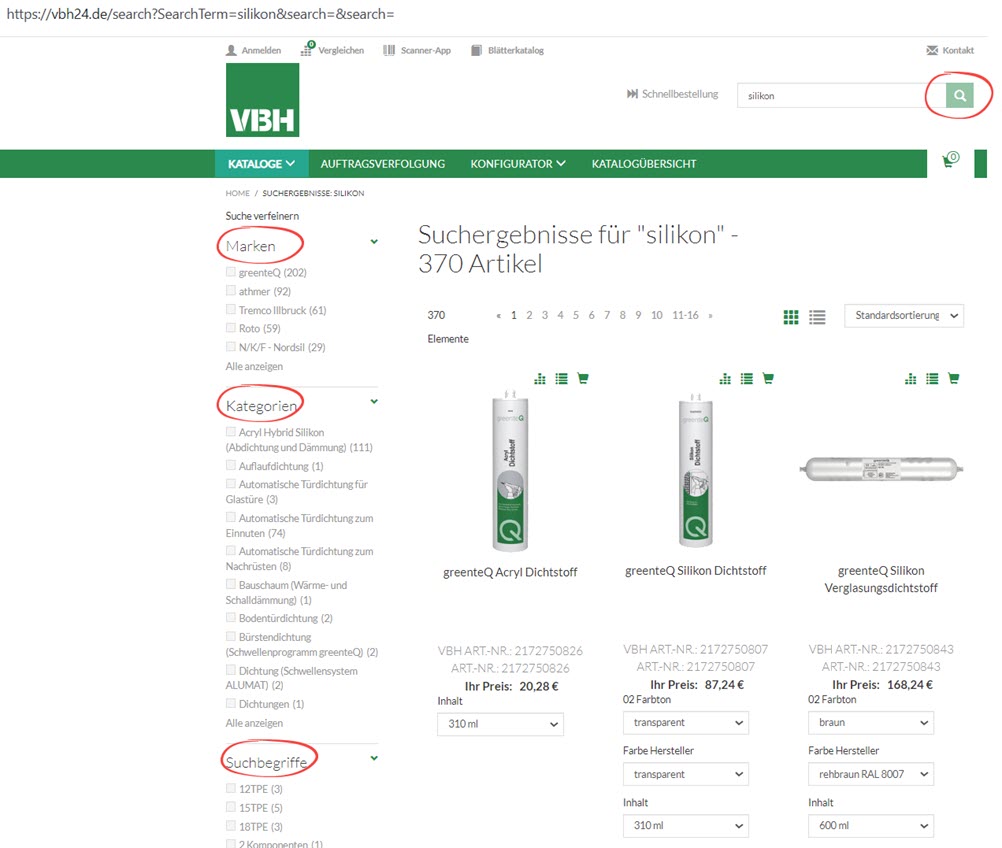Compare greenteQ Silikon Verglasungsdichtstoff product
Image resolution: width=1002 pixels, height=848 pixels.
pos(911,378)
